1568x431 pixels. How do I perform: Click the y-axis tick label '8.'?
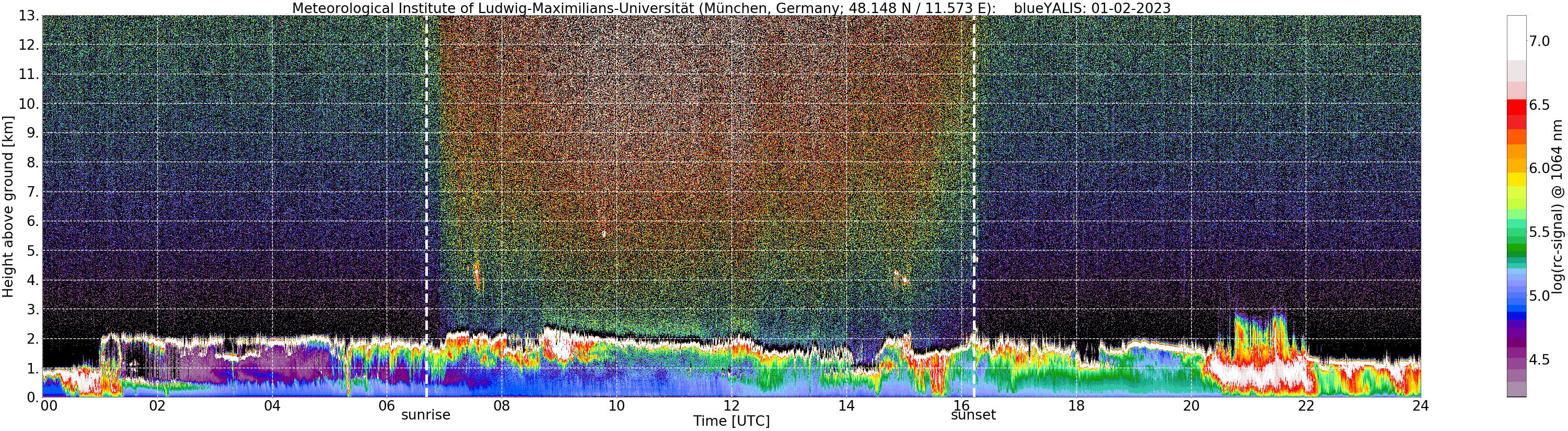(32, 163)
